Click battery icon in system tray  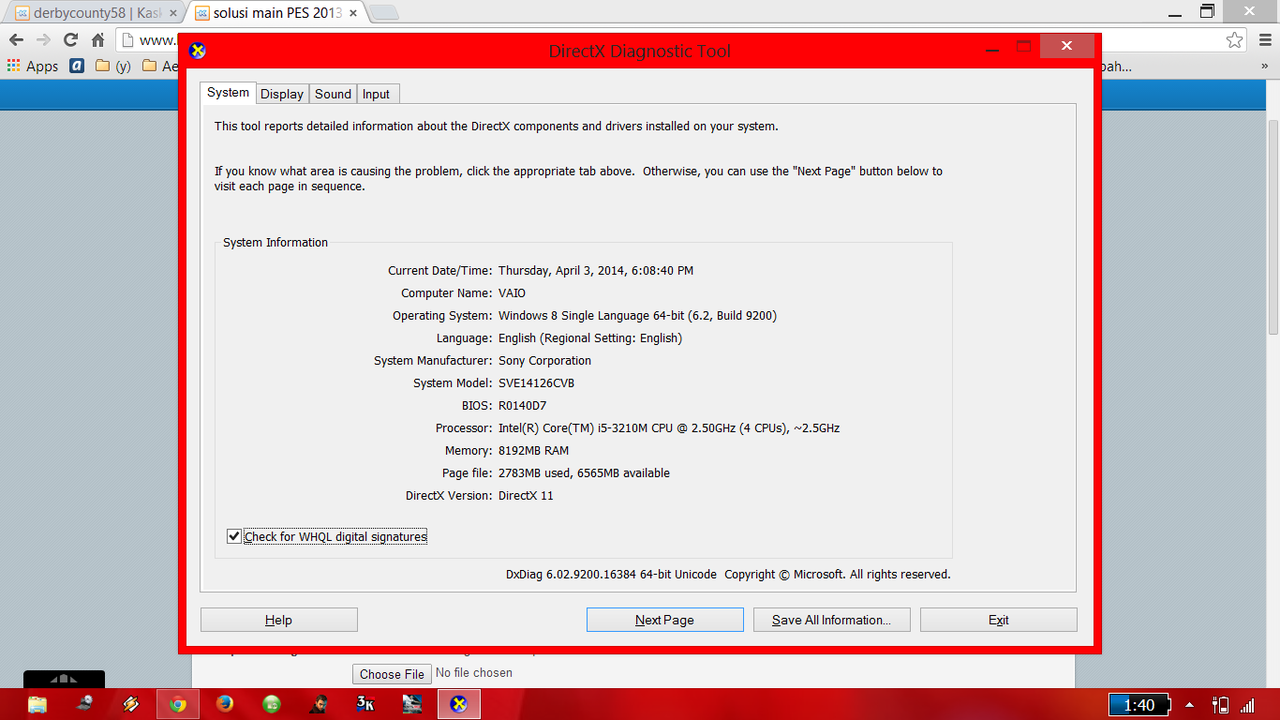click(x=1220, y=705)
